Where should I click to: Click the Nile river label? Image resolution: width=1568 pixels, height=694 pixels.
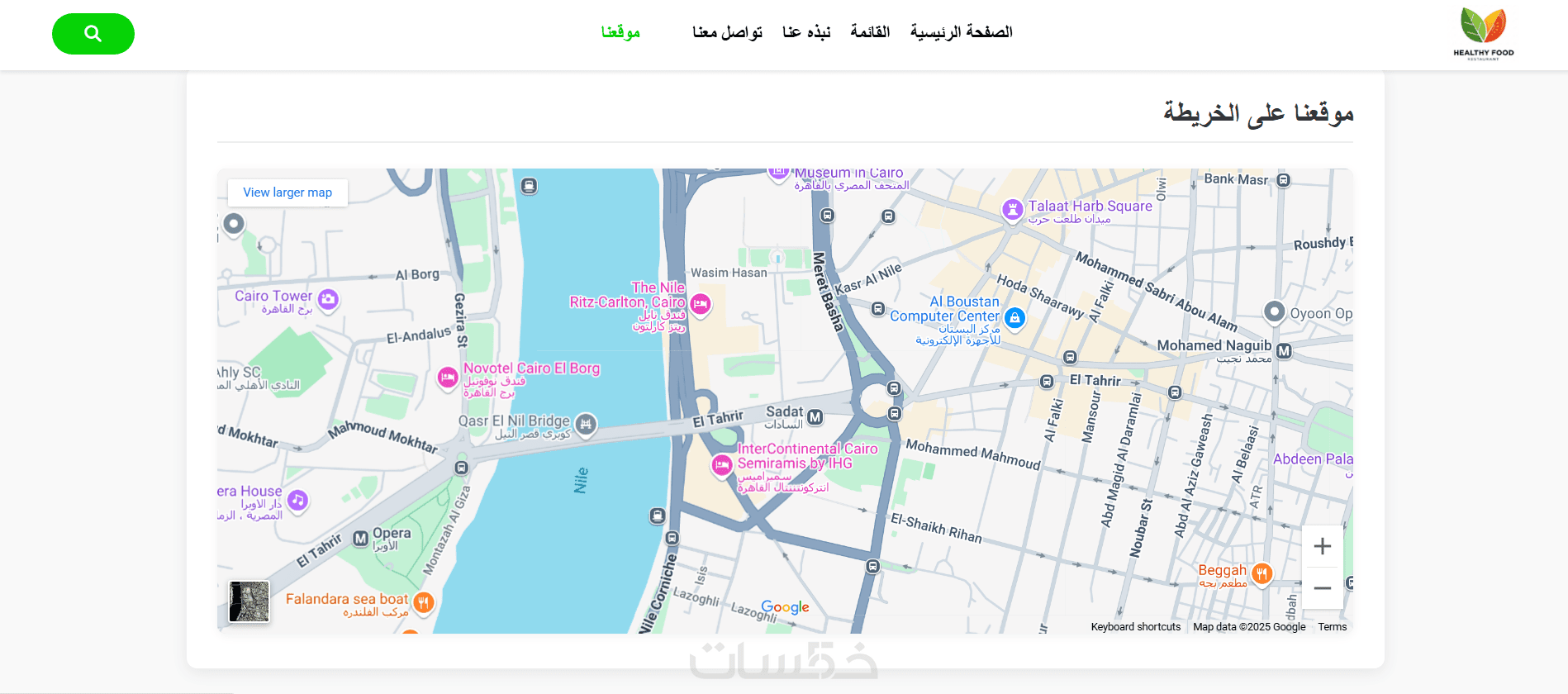pos(581,480)
